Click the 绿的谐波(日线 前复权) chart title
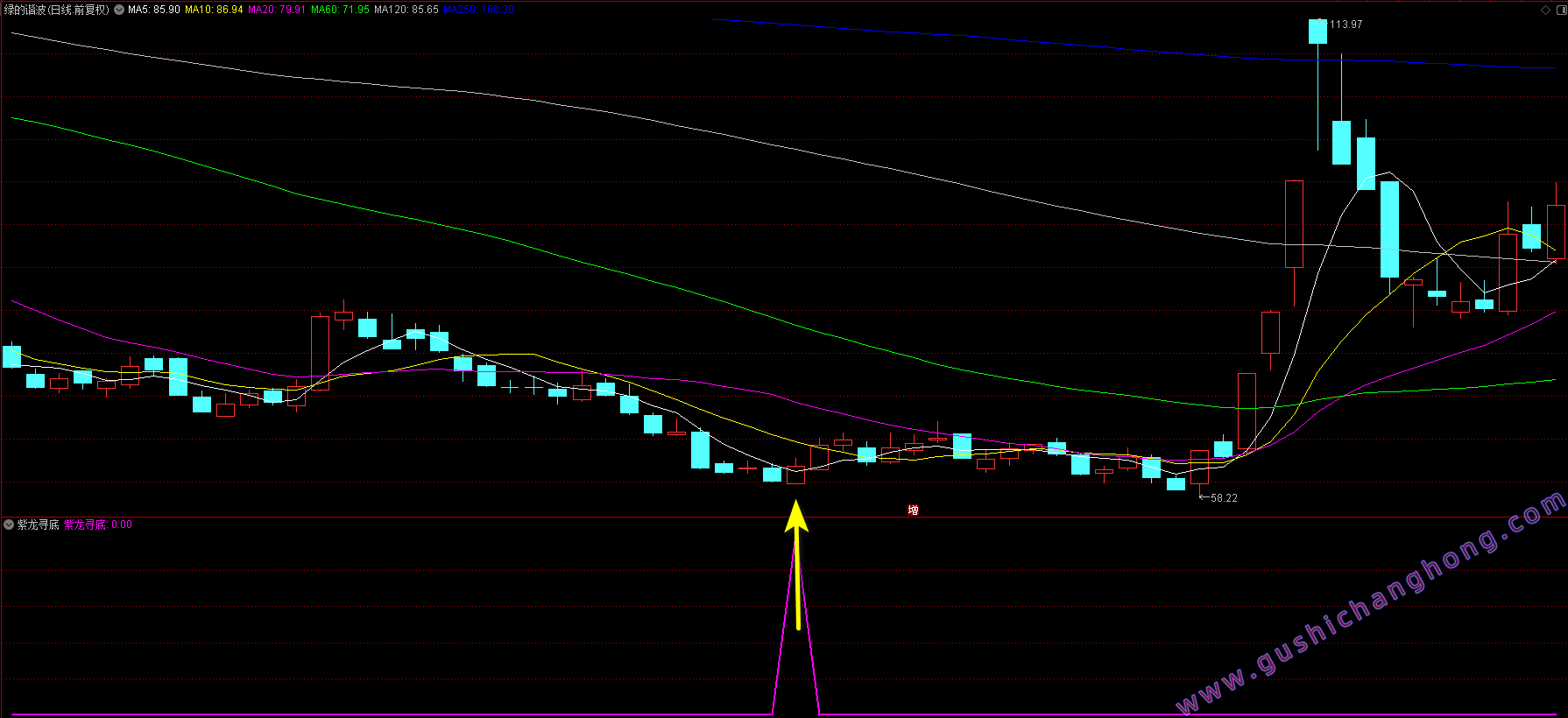 [x=56, y=10]
